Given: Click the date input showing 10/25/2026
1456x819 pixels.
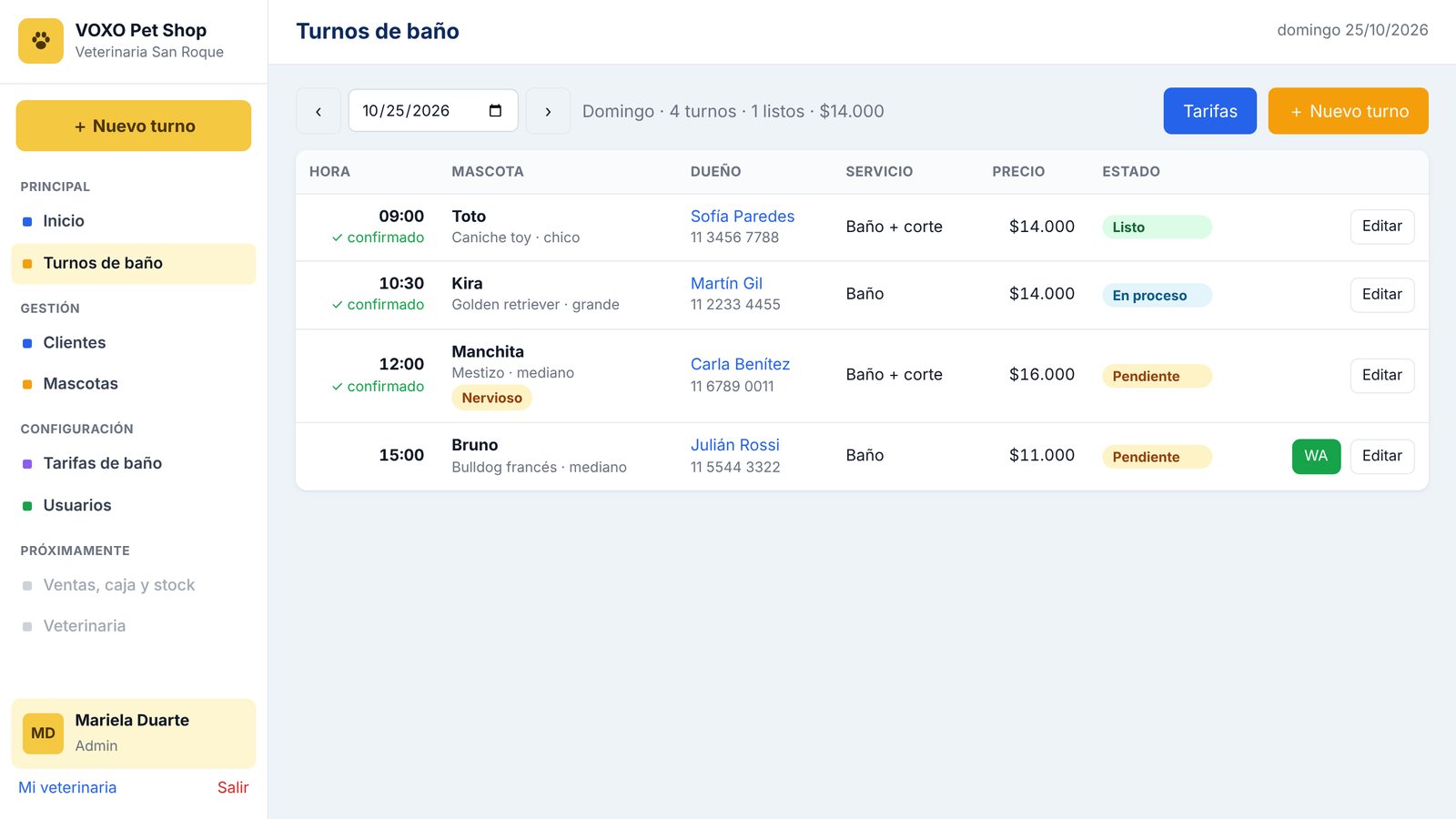Looking at the screenshot, I should pos(433,111).
